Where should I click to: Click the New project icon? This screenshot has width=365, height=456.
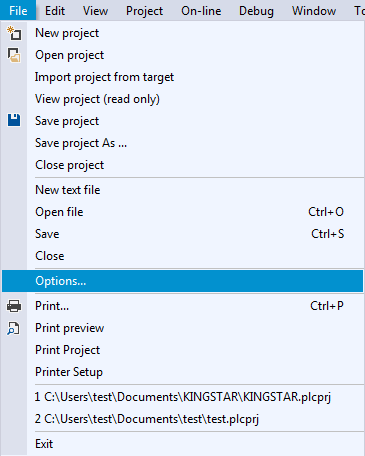(14, 33)
